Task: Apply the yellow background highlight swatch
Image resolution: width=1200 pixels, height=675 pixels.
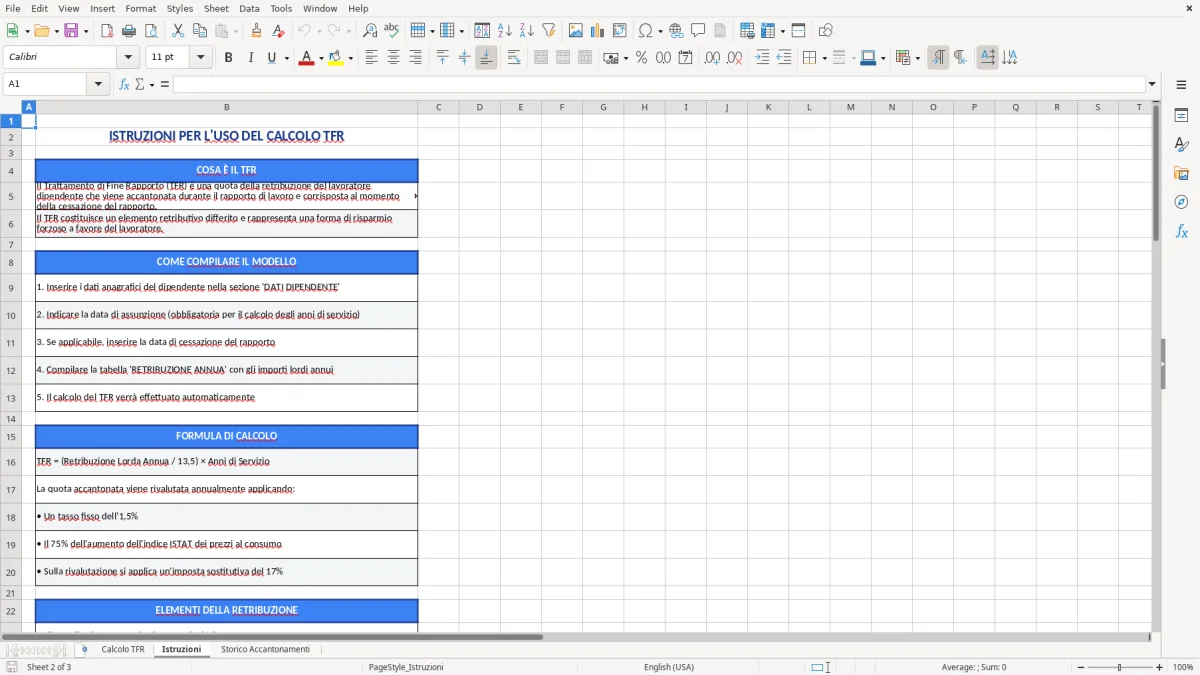Action: click(x=336, y=58)
